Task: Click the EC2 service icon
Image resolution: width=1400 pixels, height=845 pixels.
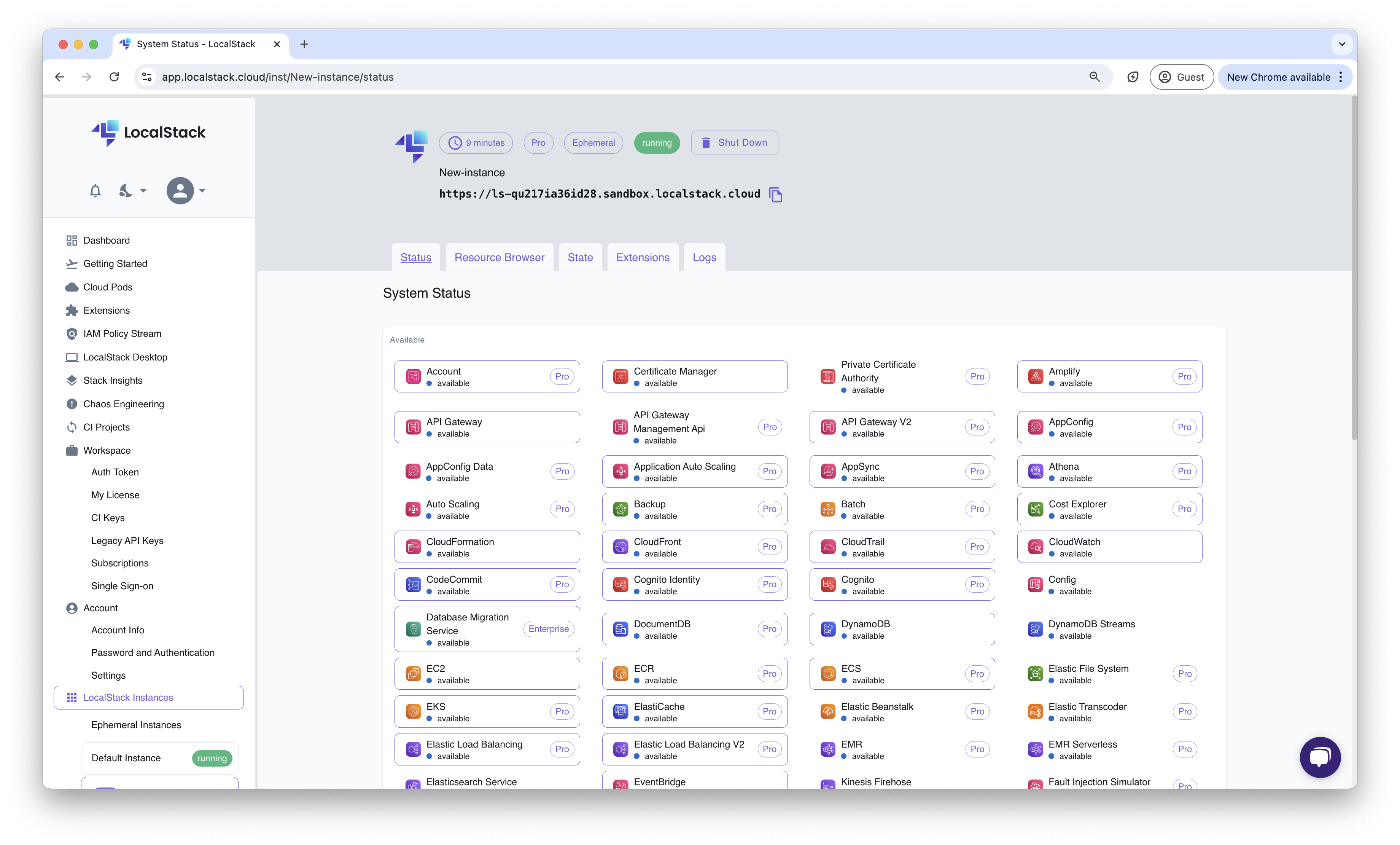Action: 413,674
